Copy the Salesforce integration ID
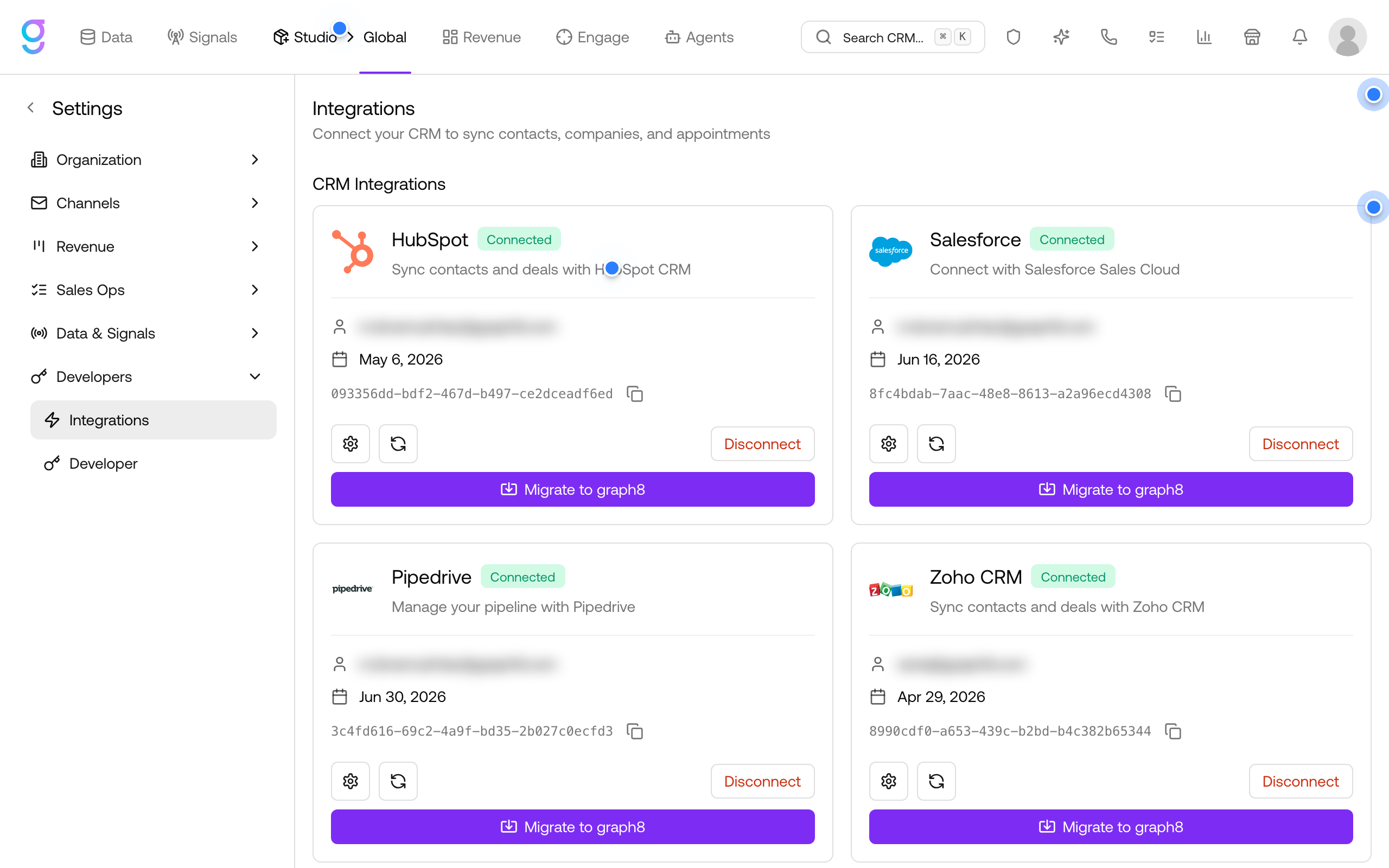Screen dimensions: 1389x868 tap(1173, 394)
